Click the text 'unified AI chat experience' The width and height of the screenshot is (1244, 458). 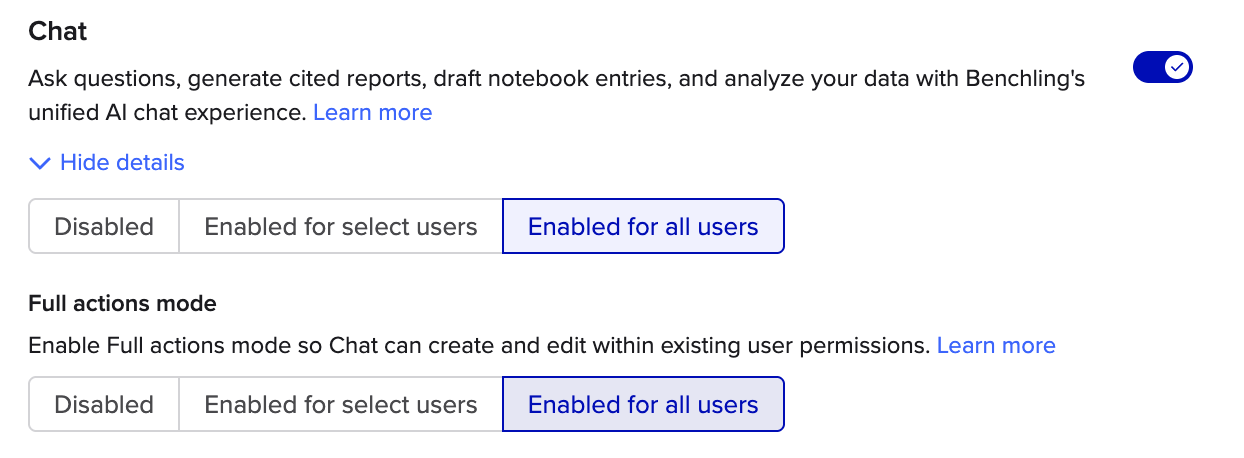[166, 112]
